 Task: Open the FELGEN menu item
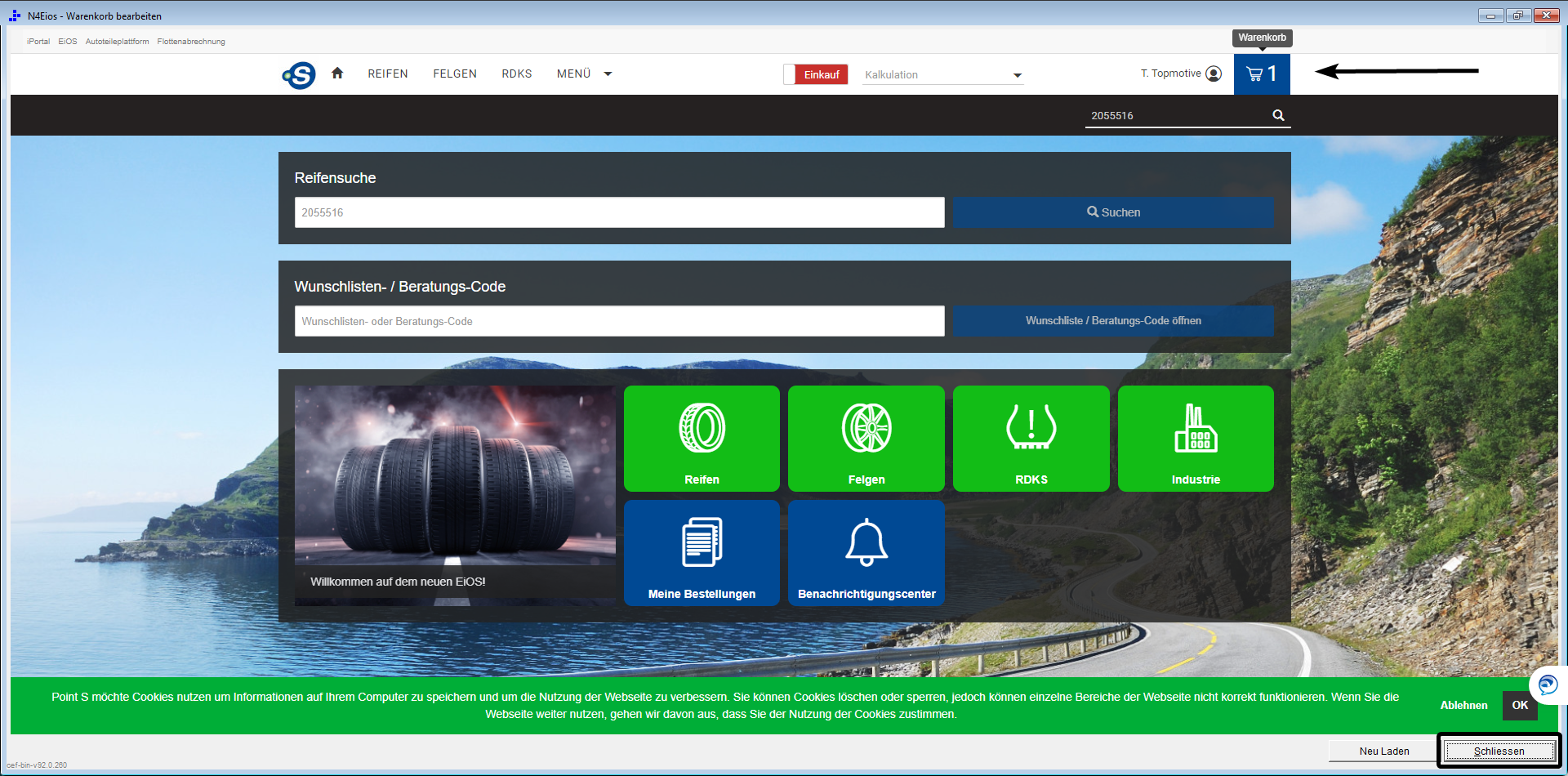coord(455,74)
